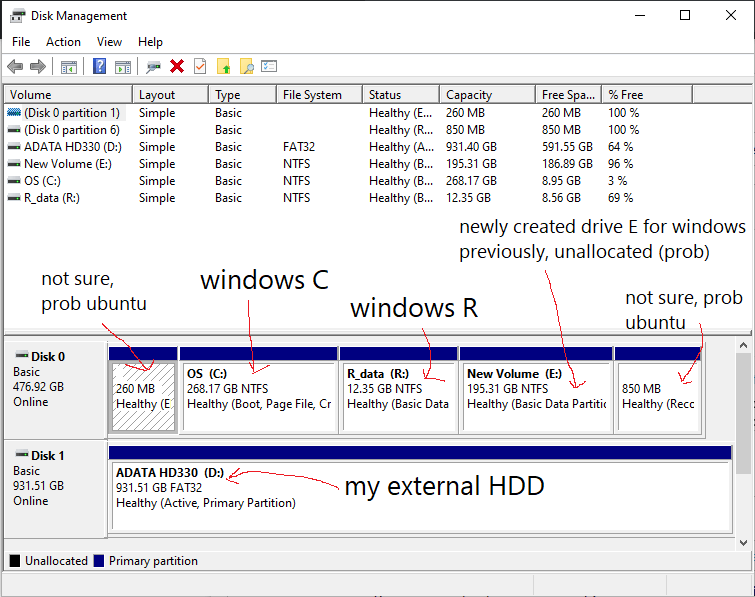Screen dimensions: 755x597
Task: Sort by the Volume column header
Action: pos(68,95)
